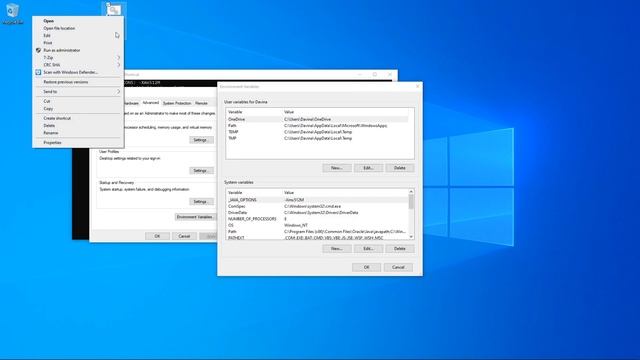The image size is (640, 360).
Task: Close the Environment Variables dialog
Action: coord(417,87)
